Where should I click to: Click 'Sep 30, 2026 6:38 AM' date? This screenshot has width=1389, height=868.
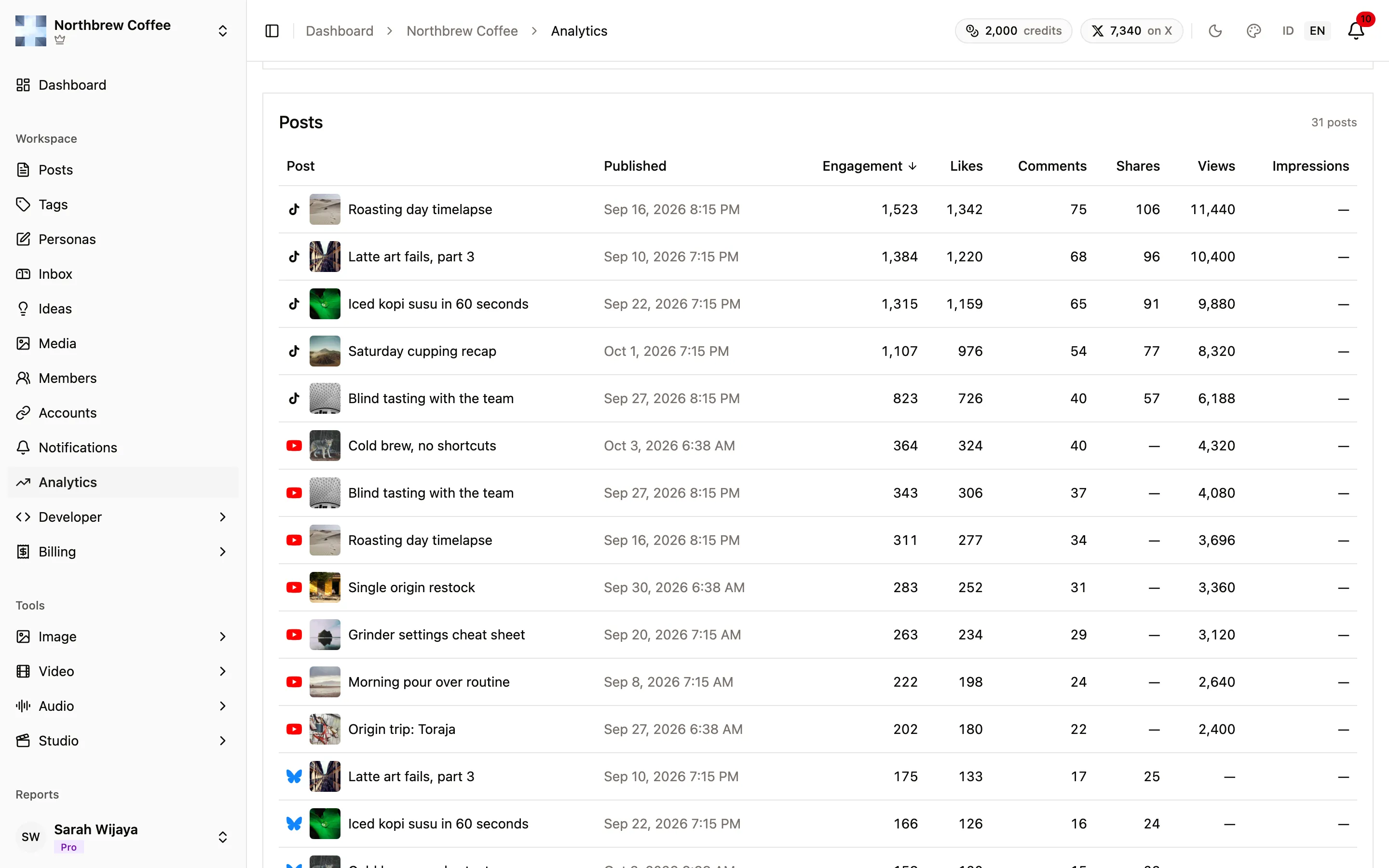point(674,587)
